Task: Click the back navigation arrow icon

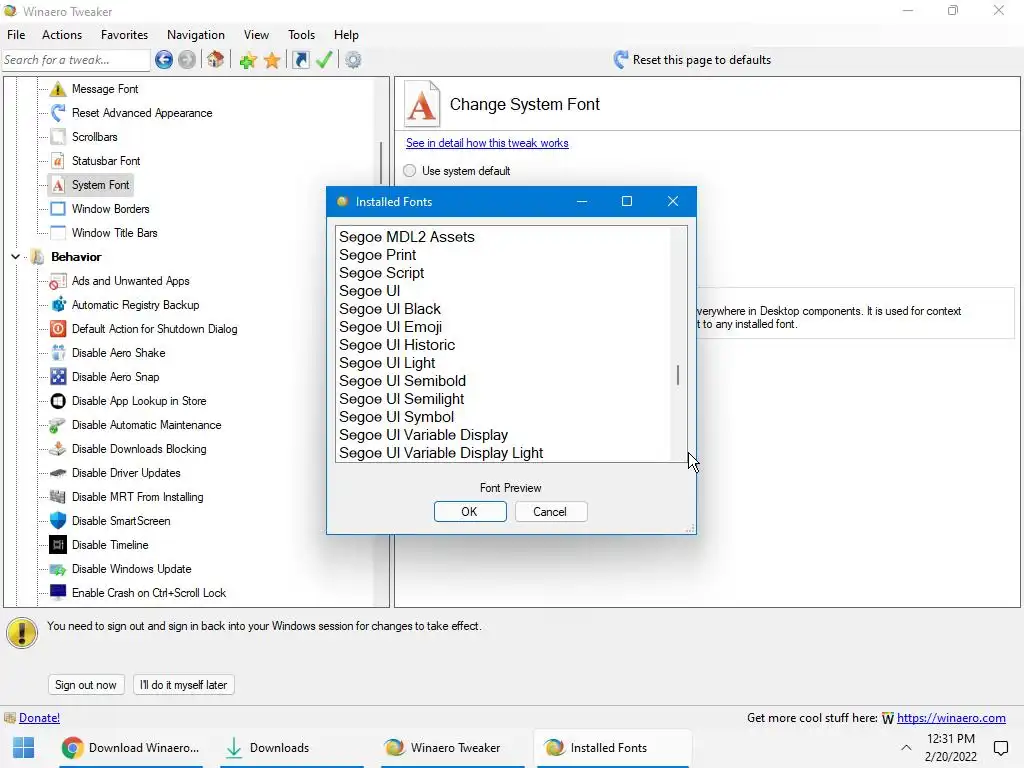Action: (164, 60)
